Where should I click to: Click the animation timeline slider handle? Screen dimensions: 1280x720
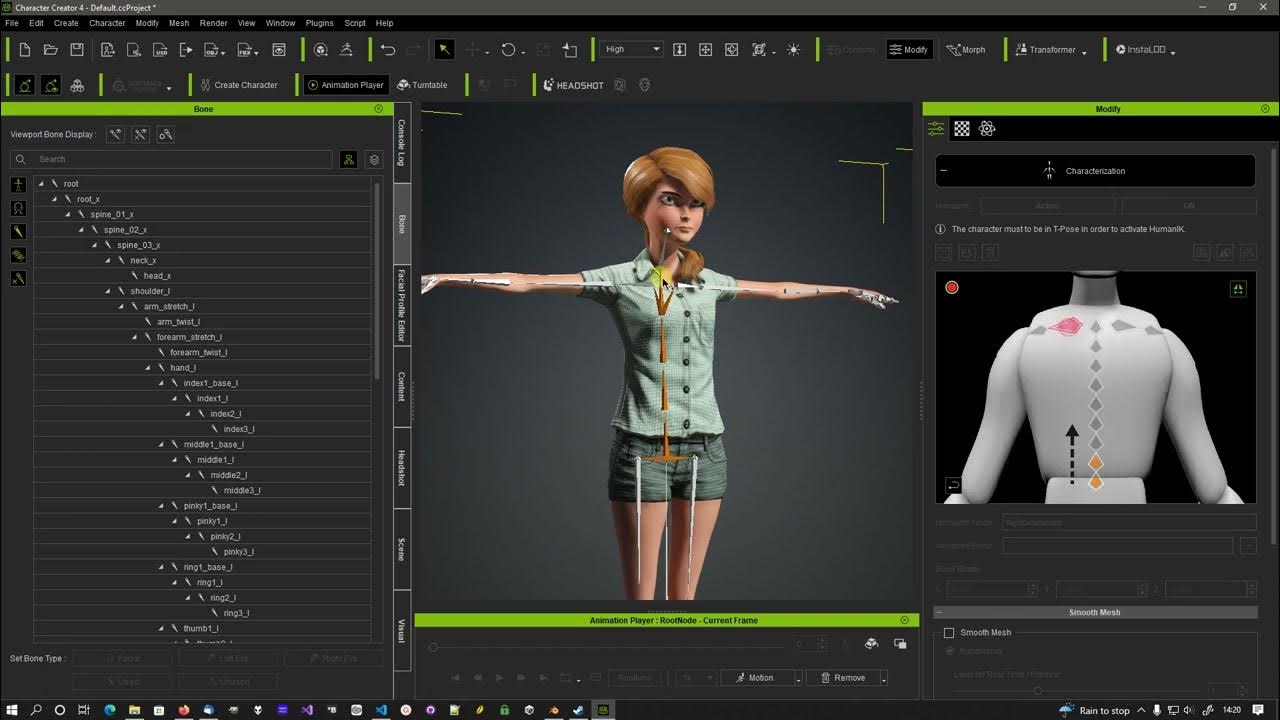[x=433, y=647]
